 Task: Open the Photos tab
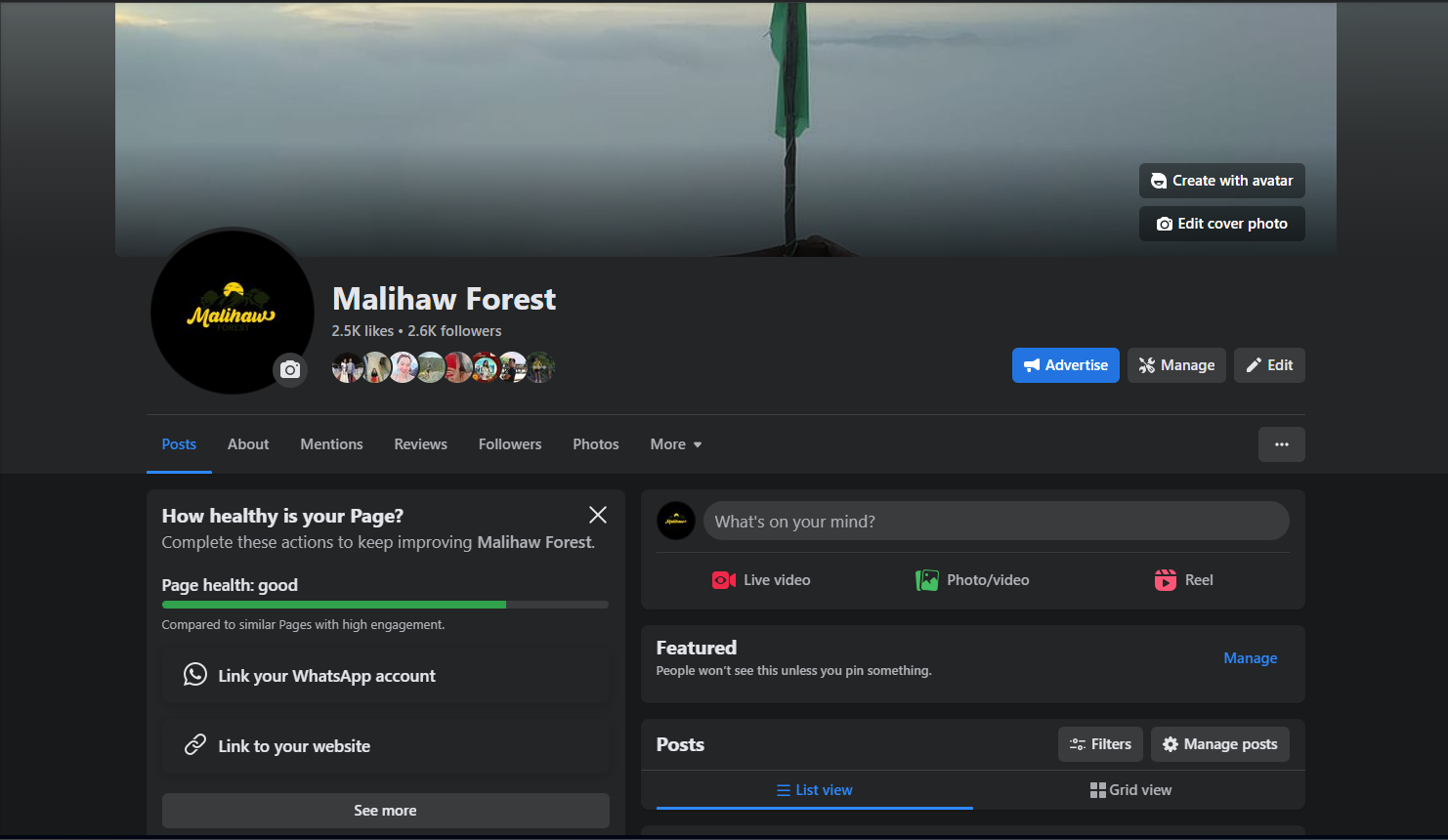point(596,444)
